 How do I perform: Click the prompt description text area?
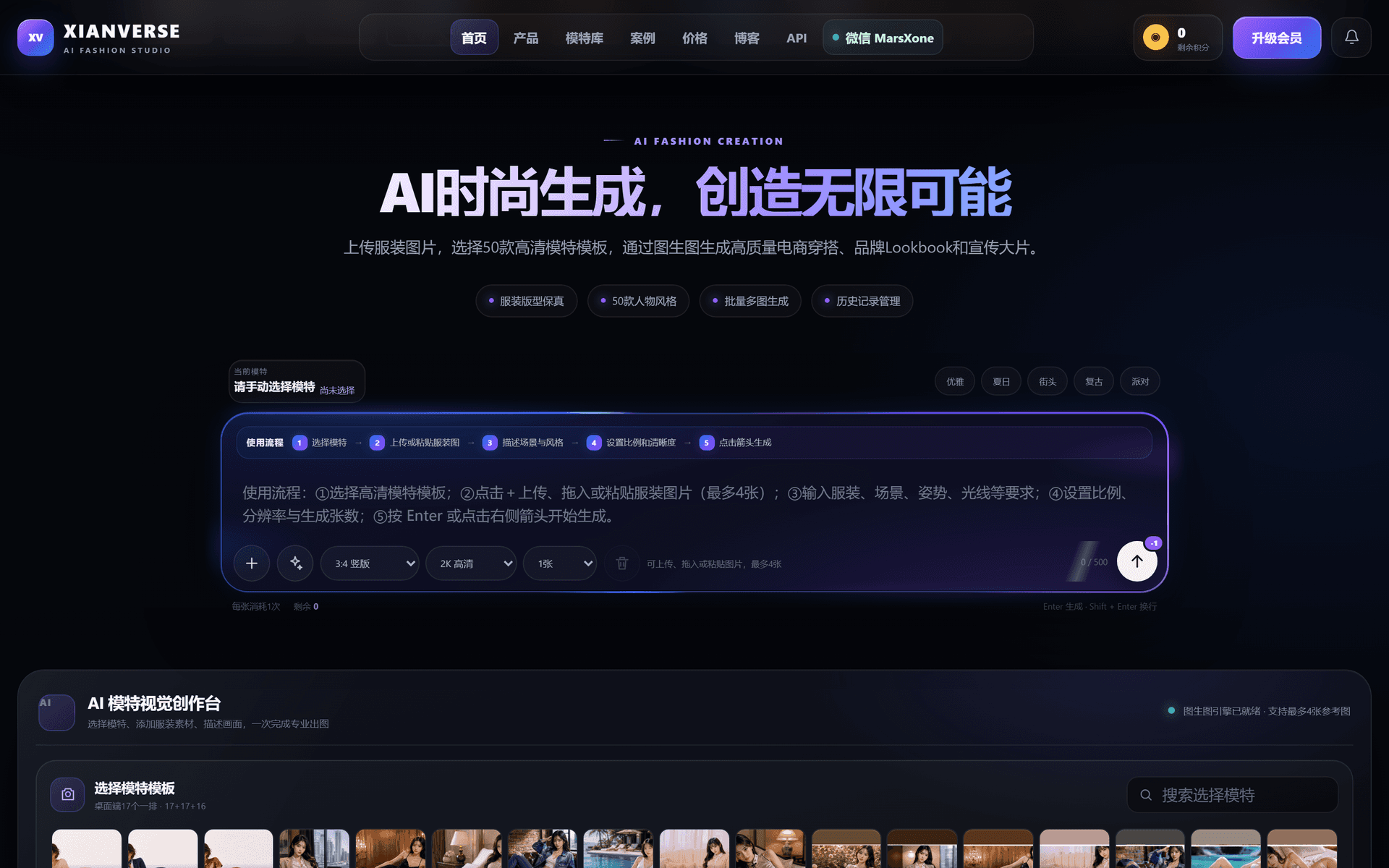click(x=694, y=504)
